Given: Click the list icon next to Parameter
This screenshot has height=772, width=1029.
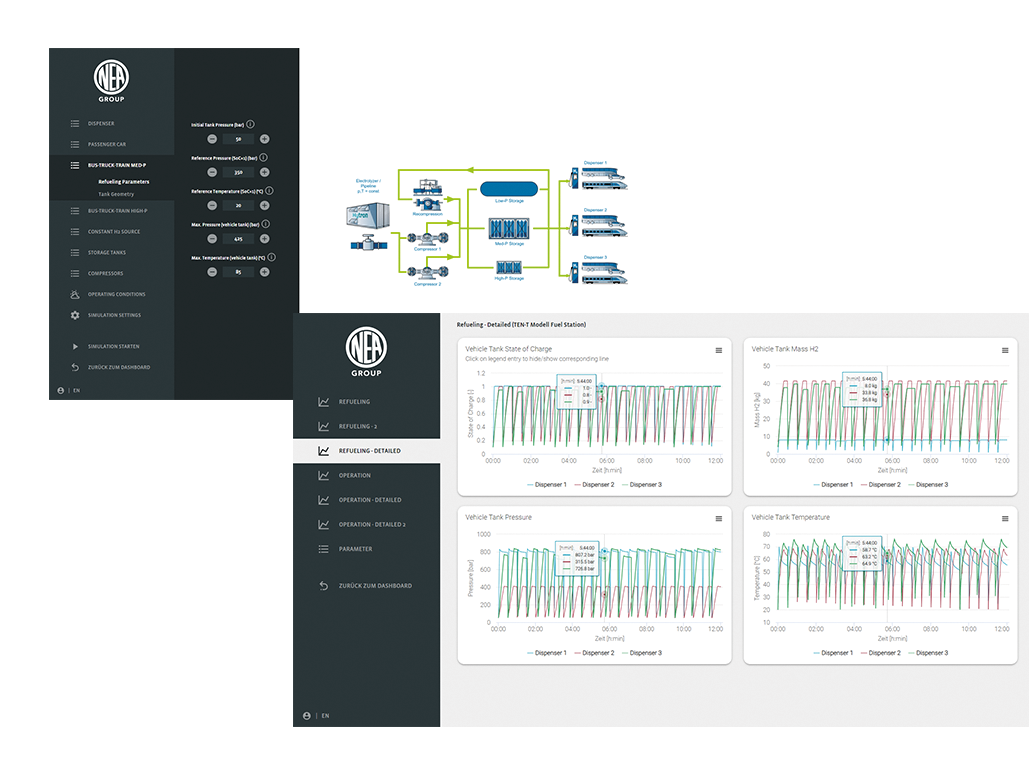Looking at the screenshot, I should tap(323, 549).
